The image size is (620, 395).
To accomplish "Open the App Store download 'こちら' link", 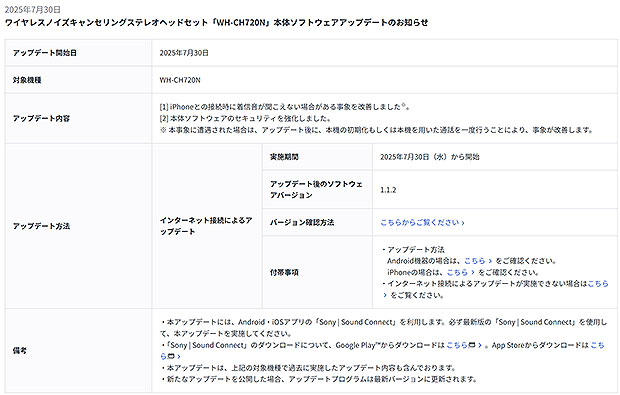I will coord(597,345).
